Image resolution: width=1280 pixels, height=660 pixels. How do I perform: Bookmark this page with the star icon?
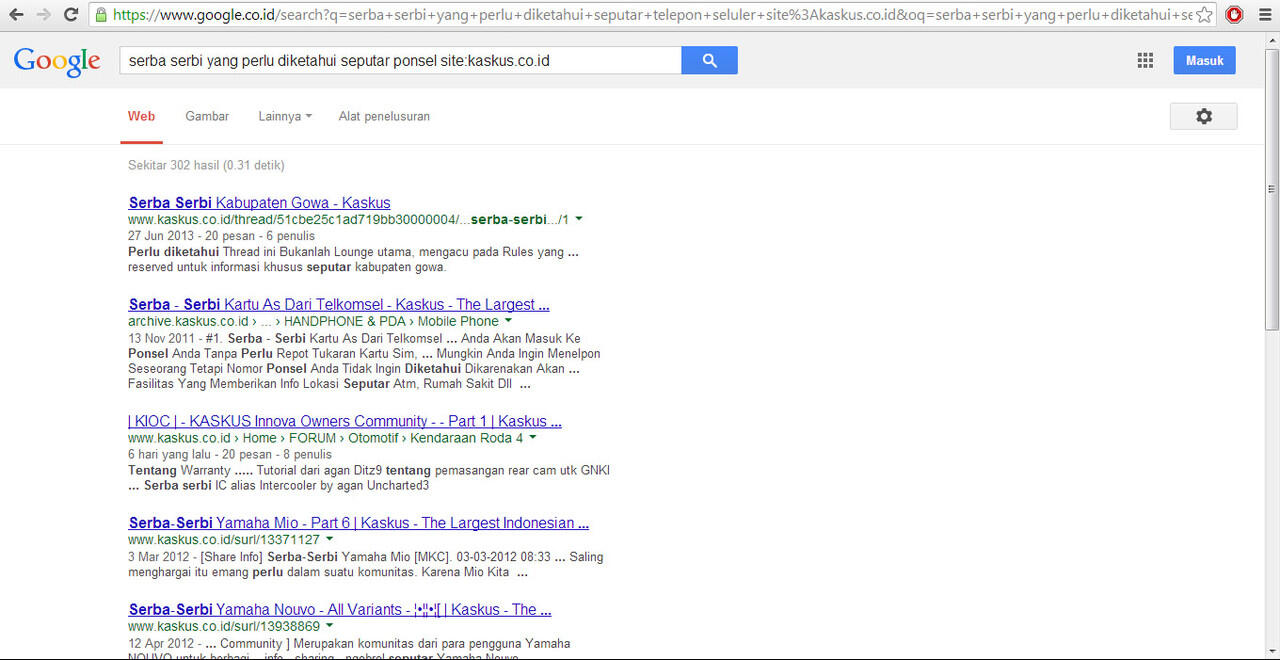pos(1204,15)
